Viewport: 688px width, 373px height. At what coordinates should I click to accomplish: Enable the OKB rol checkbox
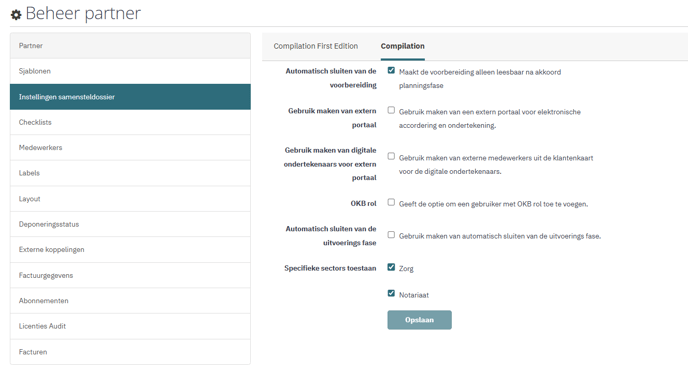point(391,202)
